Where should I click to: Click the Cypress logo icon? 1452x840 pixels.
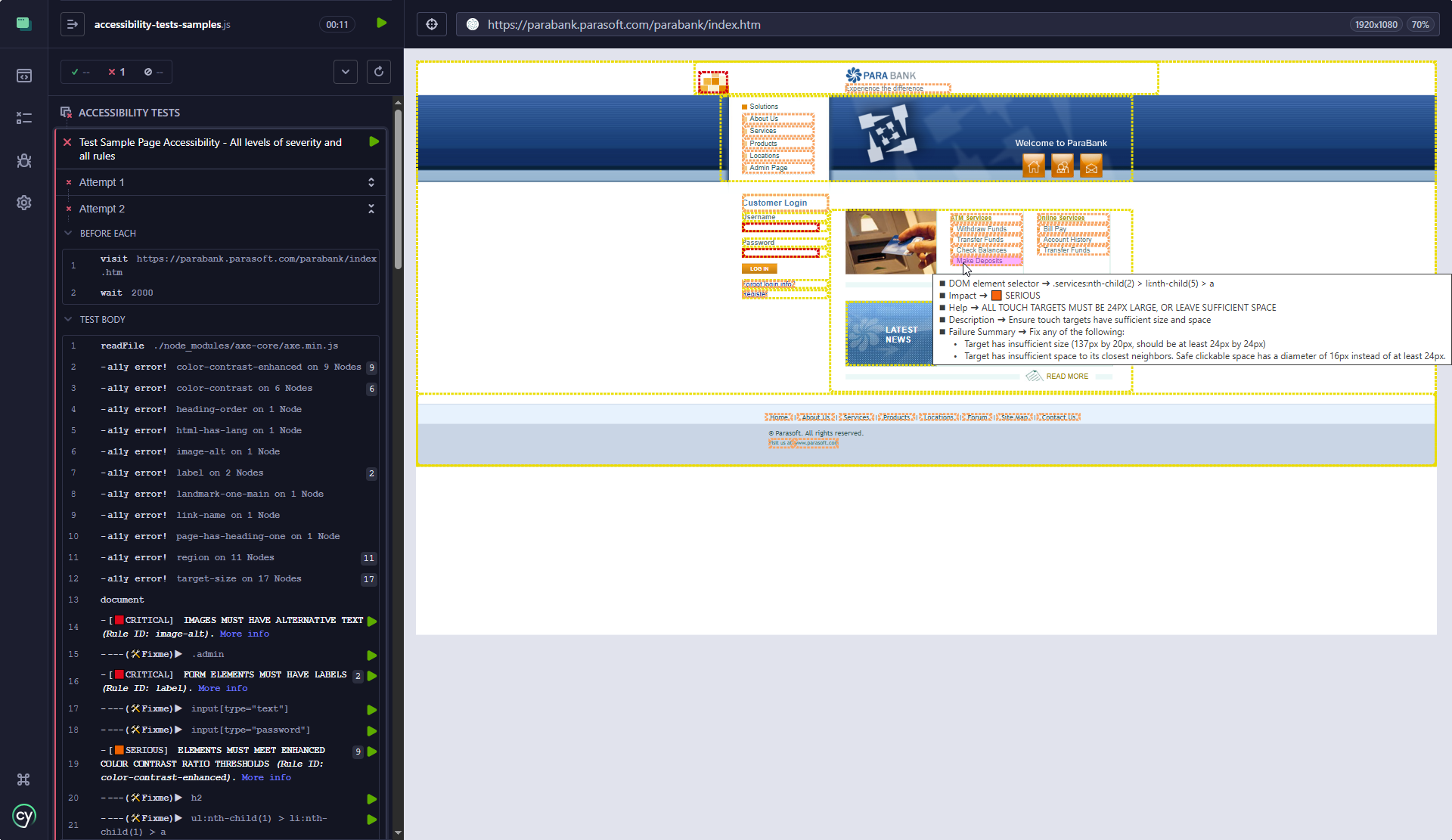tap(23, 817)
